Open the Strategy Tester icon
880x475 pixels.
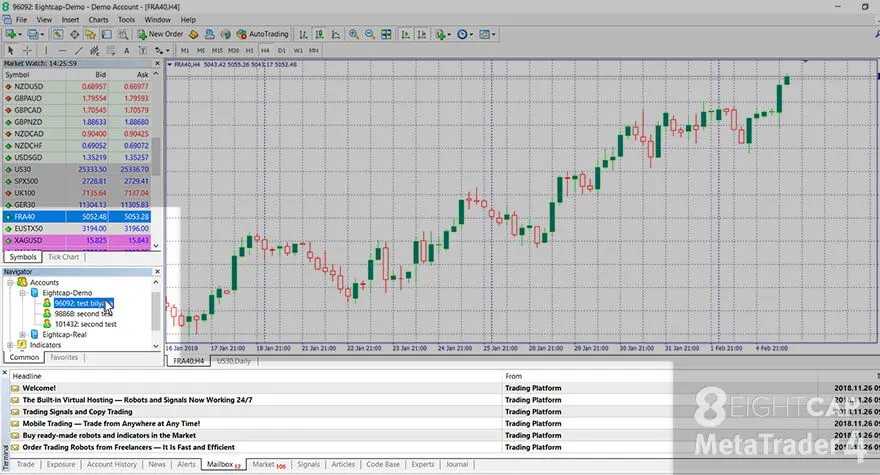pyautogui.click(x=123, y=34)
